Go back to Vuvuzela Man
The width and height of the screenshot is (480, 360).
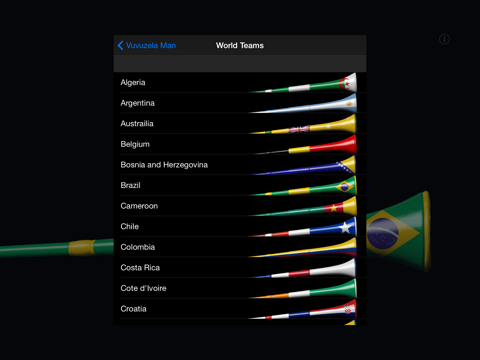click(x=147, y=45)
